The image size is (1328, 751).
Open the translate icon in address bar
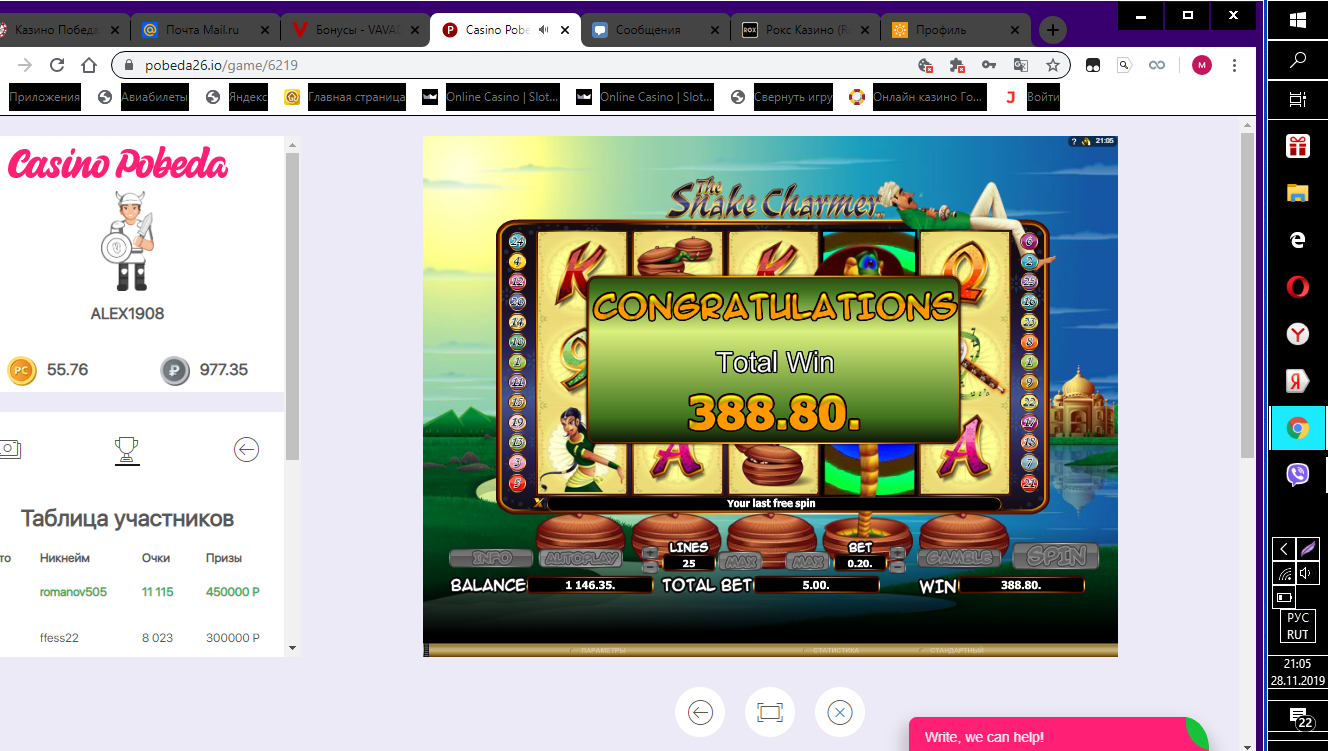pyautogui.click(x=1020, y=63)
